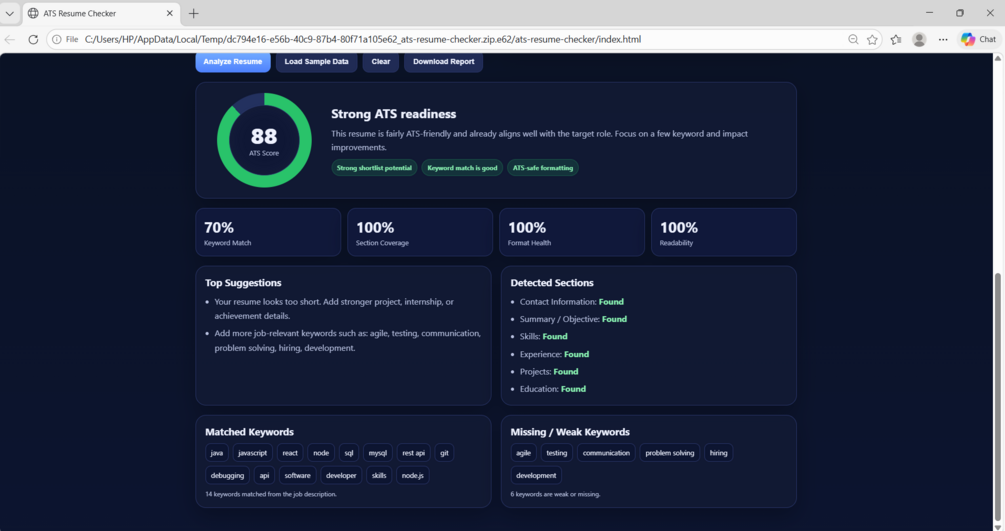Load the sample data

click(316, 62)
